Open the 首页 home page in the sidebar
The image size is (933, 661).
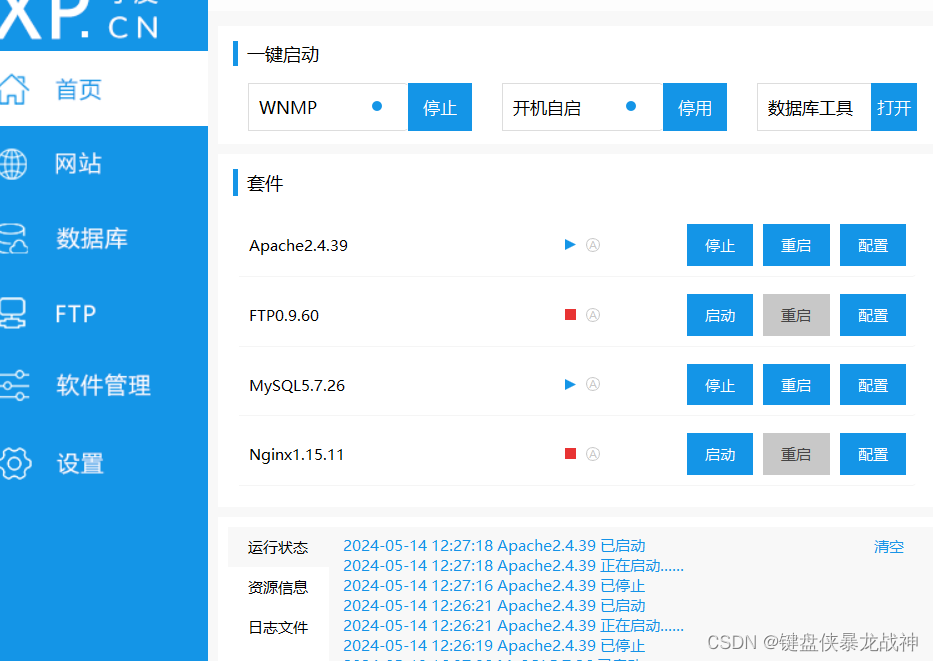click(x=78, y=89)
